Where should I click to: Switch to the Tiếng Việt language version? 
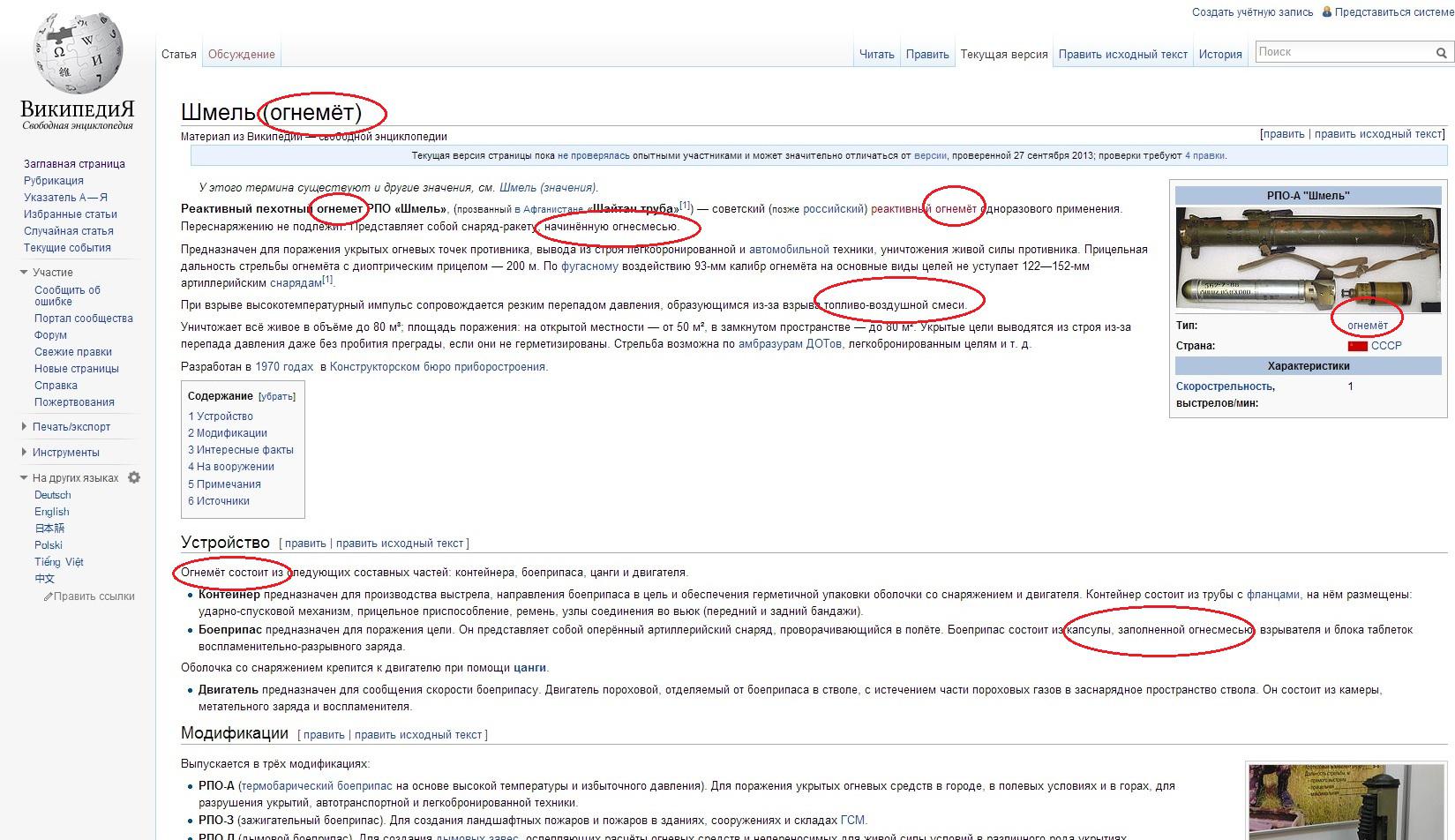tap(59, 562)
